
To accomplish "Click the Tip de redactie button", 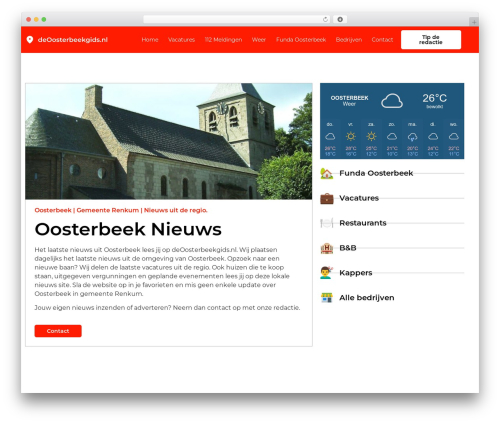I will click(431, 40).
